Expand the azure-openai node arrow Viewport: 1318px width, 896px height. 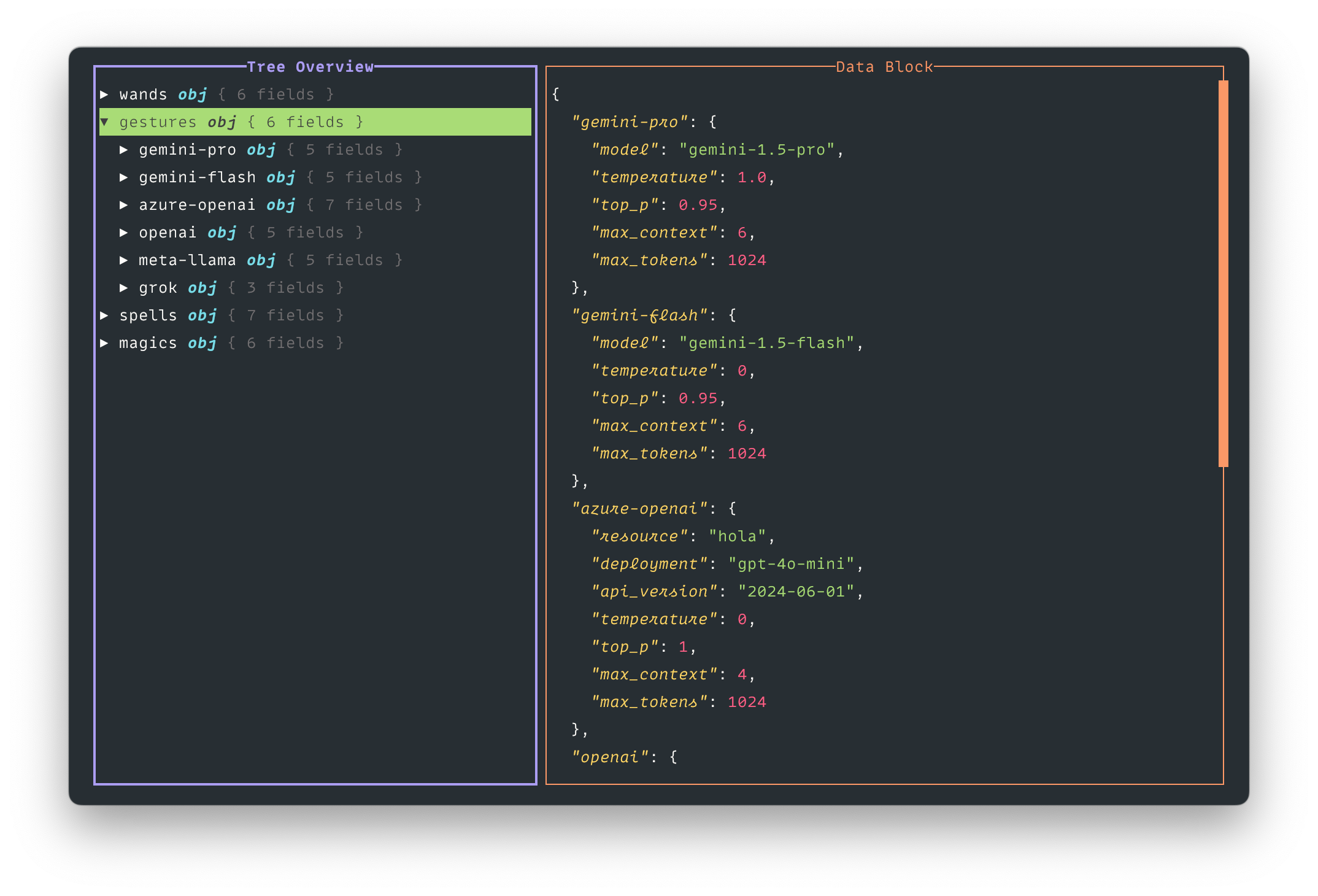point(124,205)
